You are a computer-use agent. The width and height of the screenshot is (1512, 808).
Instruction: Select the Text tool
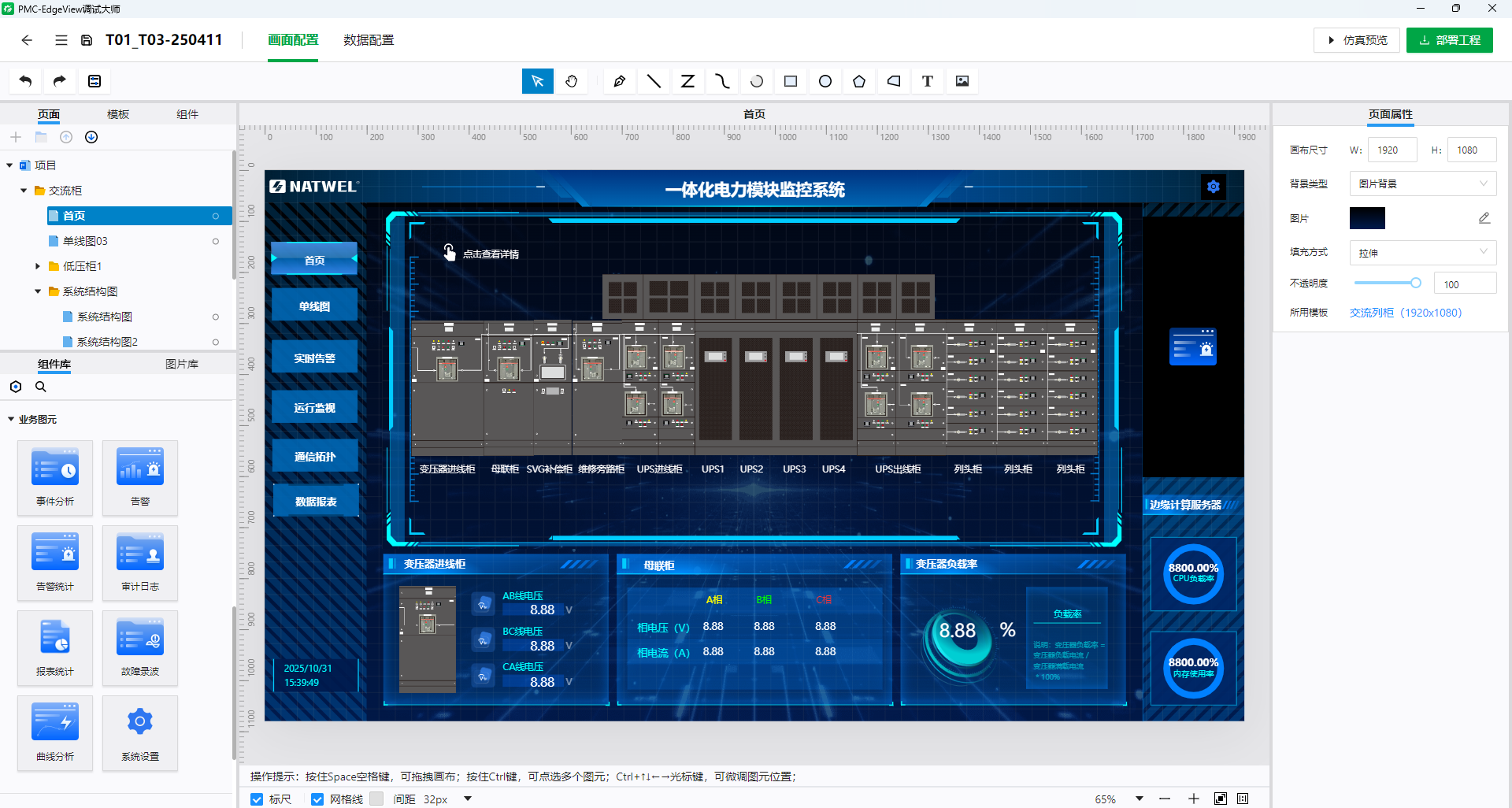928,81
